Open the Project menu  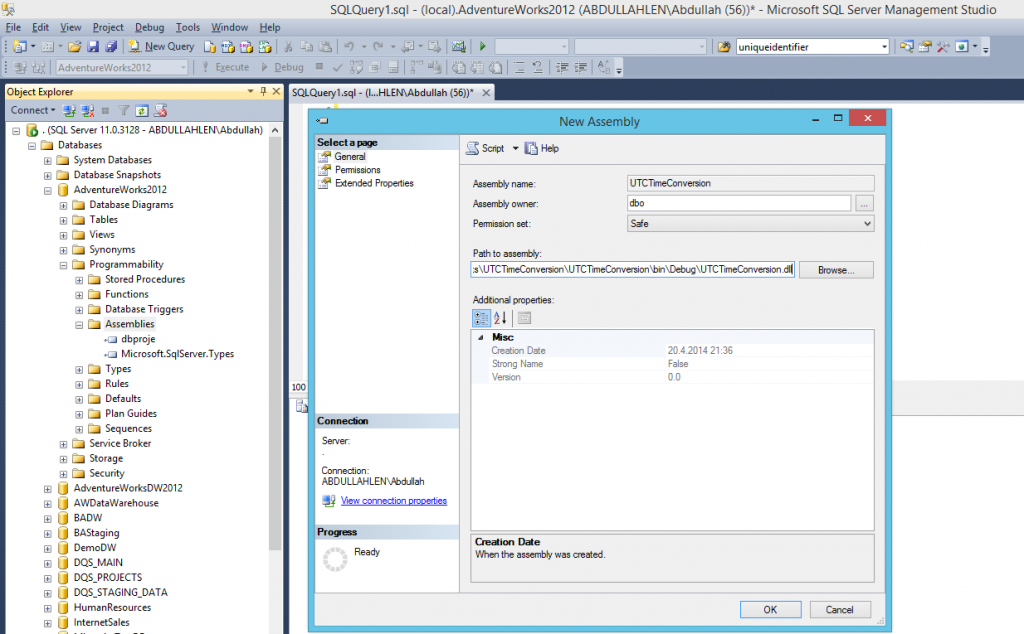(x=108, y=27)
